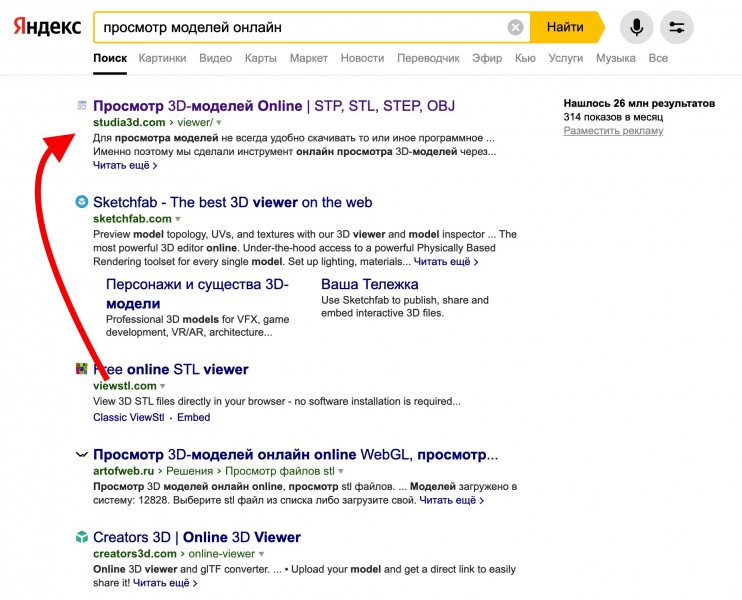The image size is (742, 600).
Task: Switch to the Видео tab
Action: 215,58
